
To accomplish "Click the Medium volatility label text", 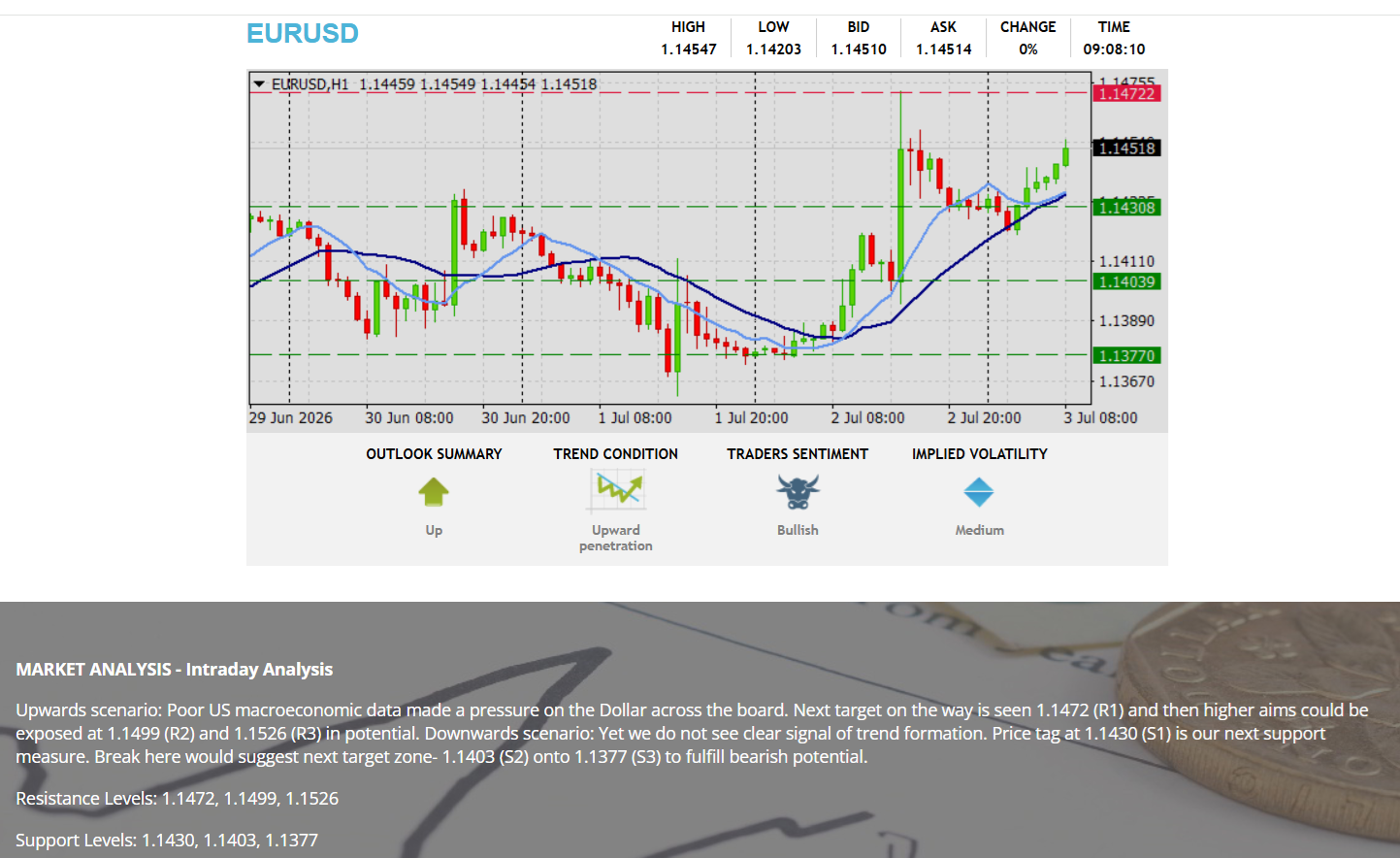I will (x=980, y=530).
